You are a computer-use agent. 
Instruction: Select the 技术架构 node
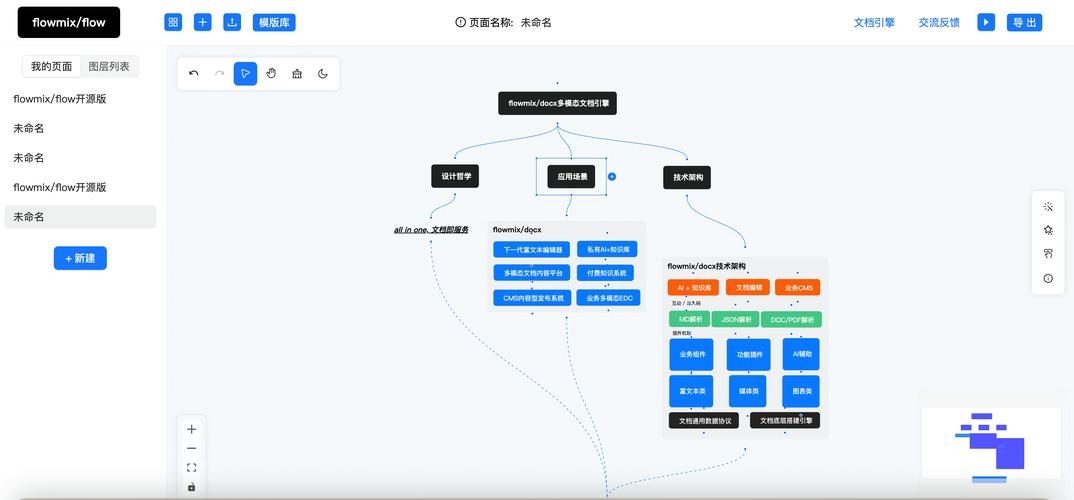(687, 177)
